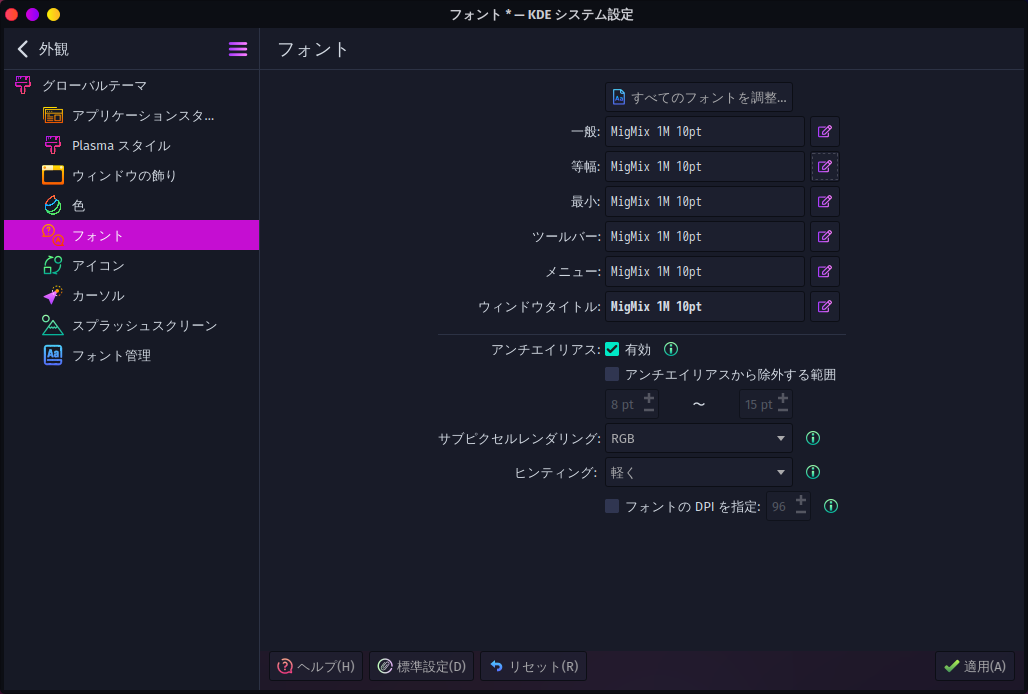Click the メニュー font field
Screen dimensions: 1028x694
pos(705,271)
